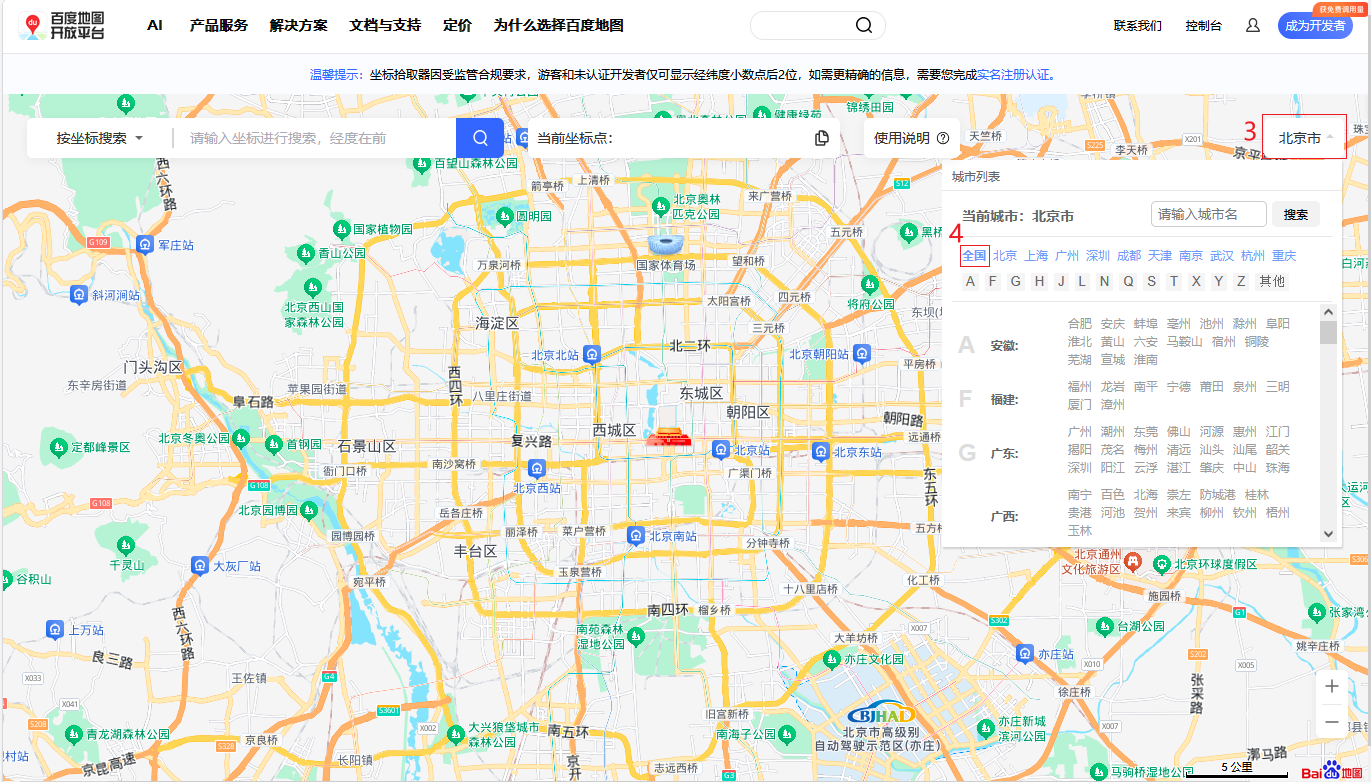This screenshot has height=782, width=1371.
Task: Click the 北京东站 station marker
Action: click(x=821, y=451)
